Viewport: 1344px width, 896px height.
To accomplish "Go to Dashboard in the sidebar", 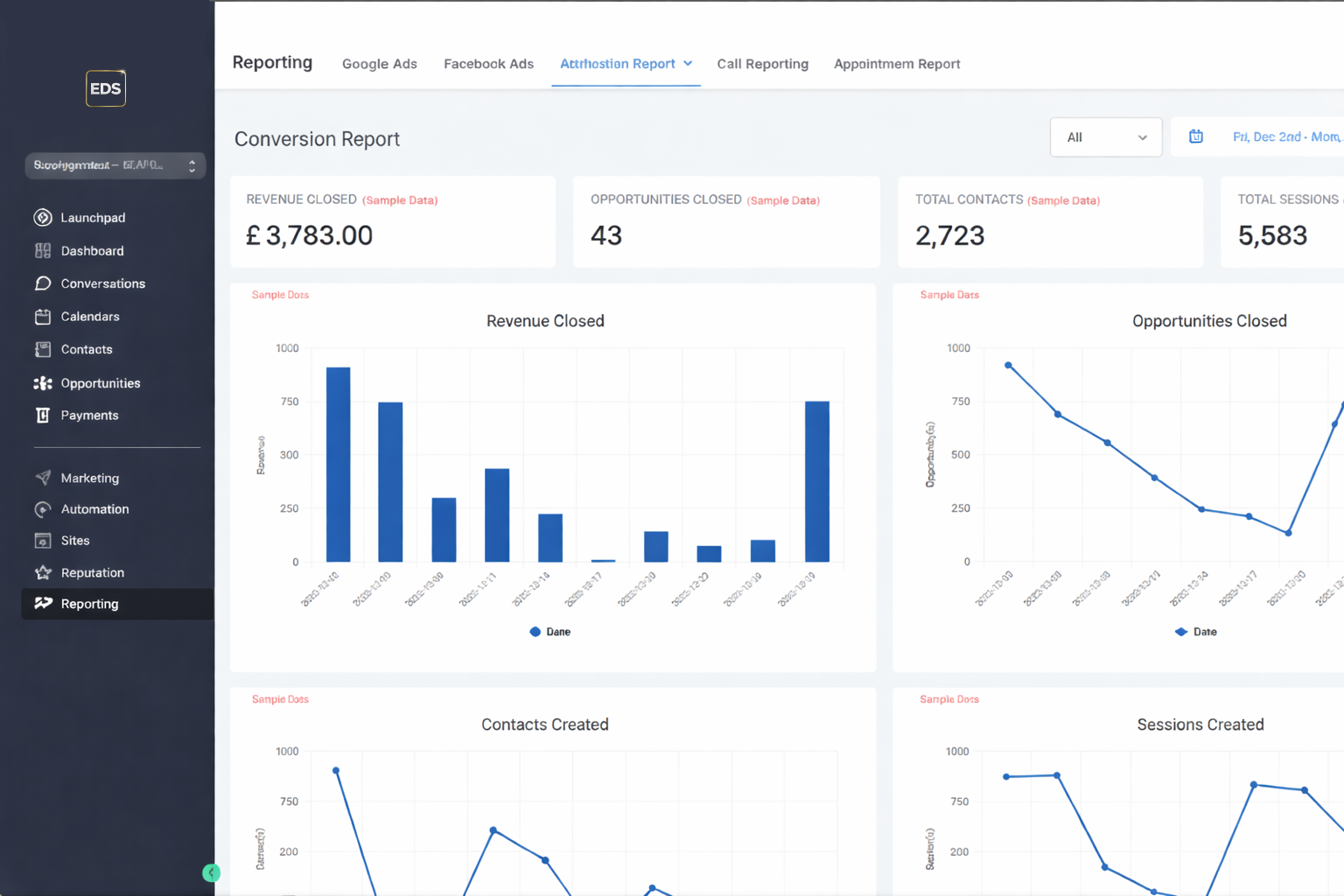I will 92,251.
